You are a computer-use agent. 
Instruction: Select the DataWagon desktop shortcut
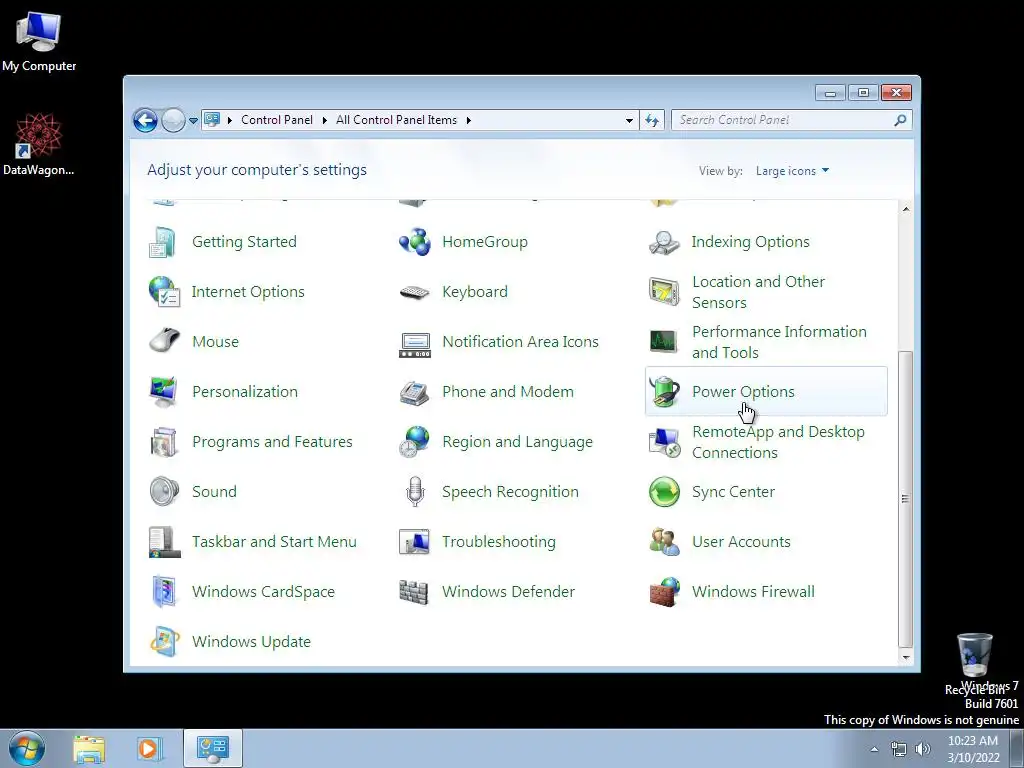(38, 144)
